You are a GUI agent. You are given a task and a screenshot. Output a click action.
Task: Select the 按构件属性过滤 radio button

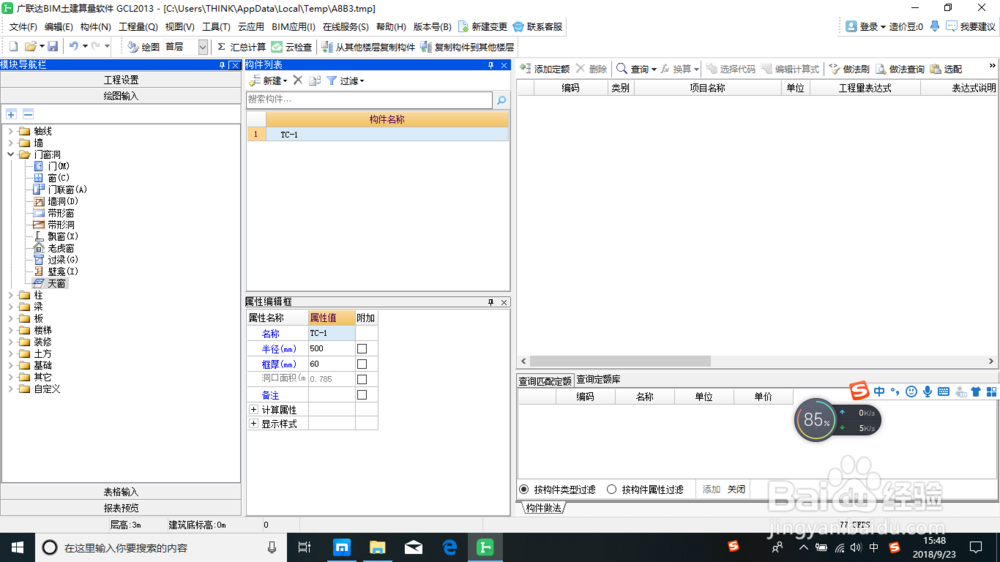[612, 489]
